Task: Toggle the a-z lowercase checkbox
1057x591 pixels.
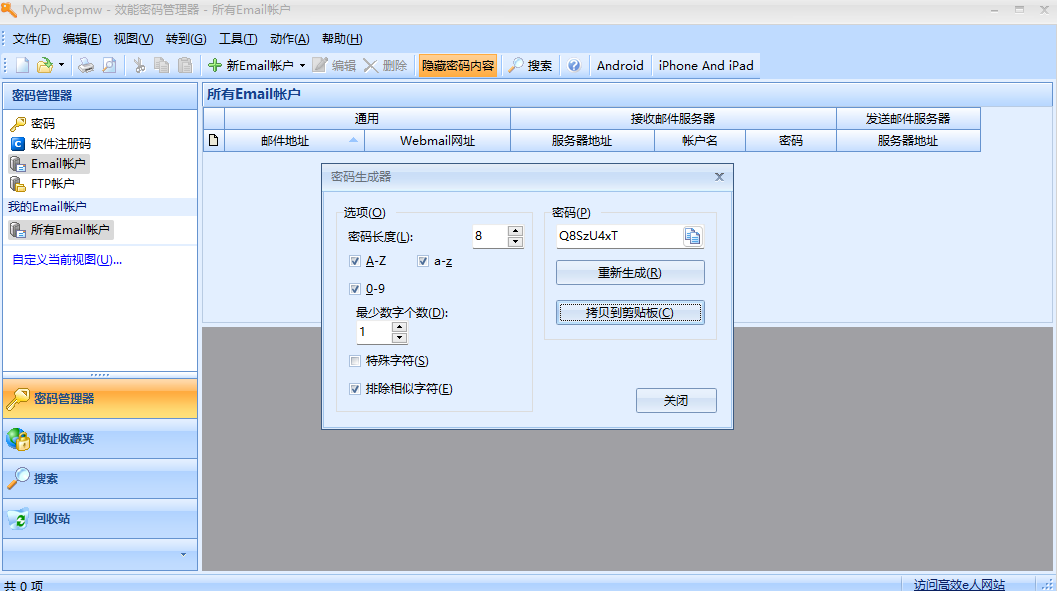Action: click(x=423, y=261)
